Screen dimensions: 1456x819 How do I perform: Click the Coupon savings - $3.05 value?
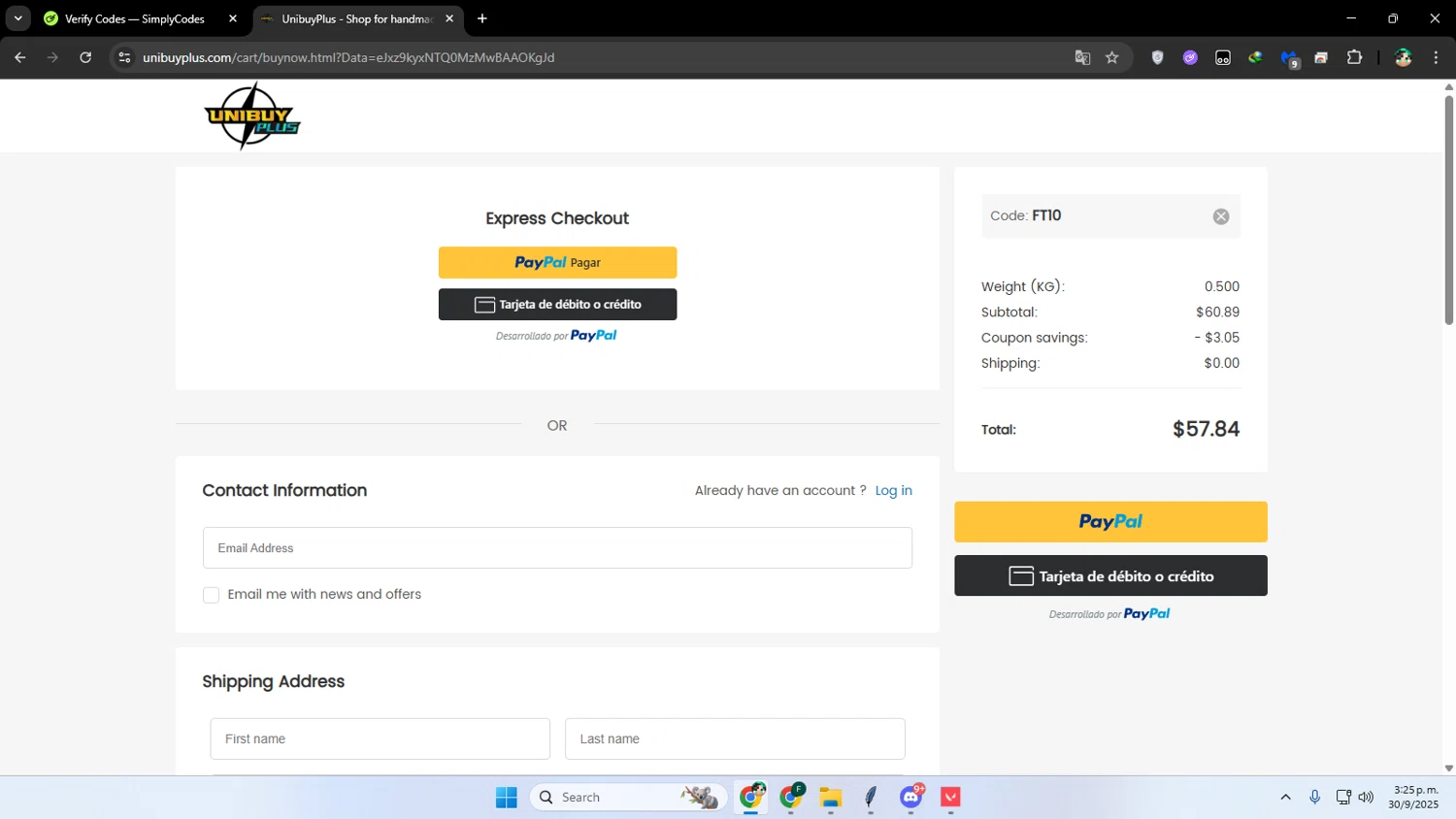click(x=1216, y=338)
